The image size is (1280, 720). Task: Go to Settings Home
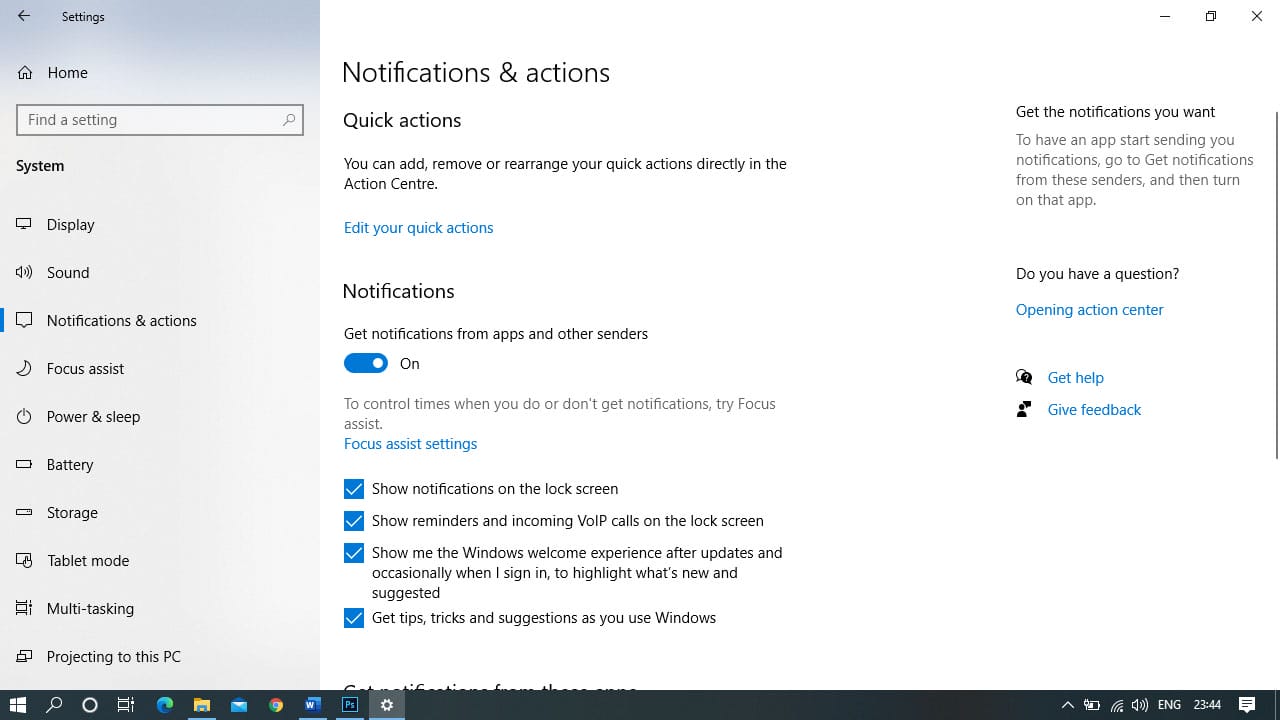coord(67,72)
